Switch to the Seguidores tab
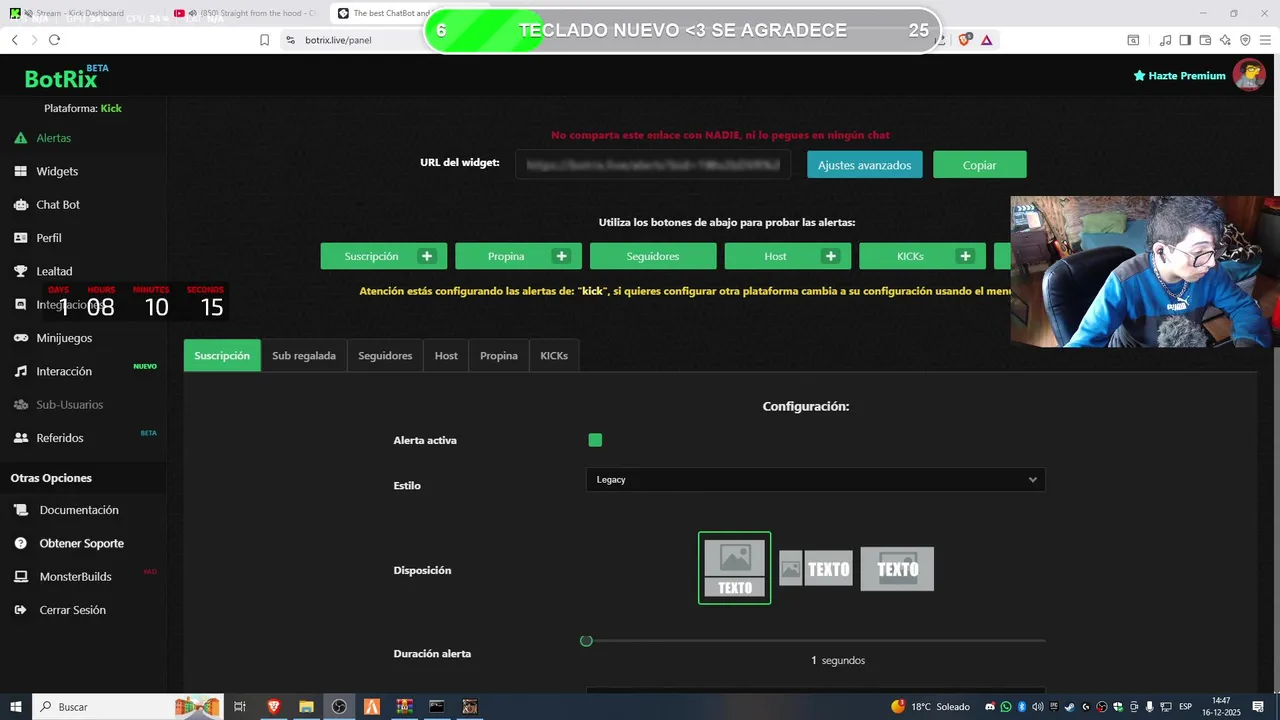 coord(385,355)
